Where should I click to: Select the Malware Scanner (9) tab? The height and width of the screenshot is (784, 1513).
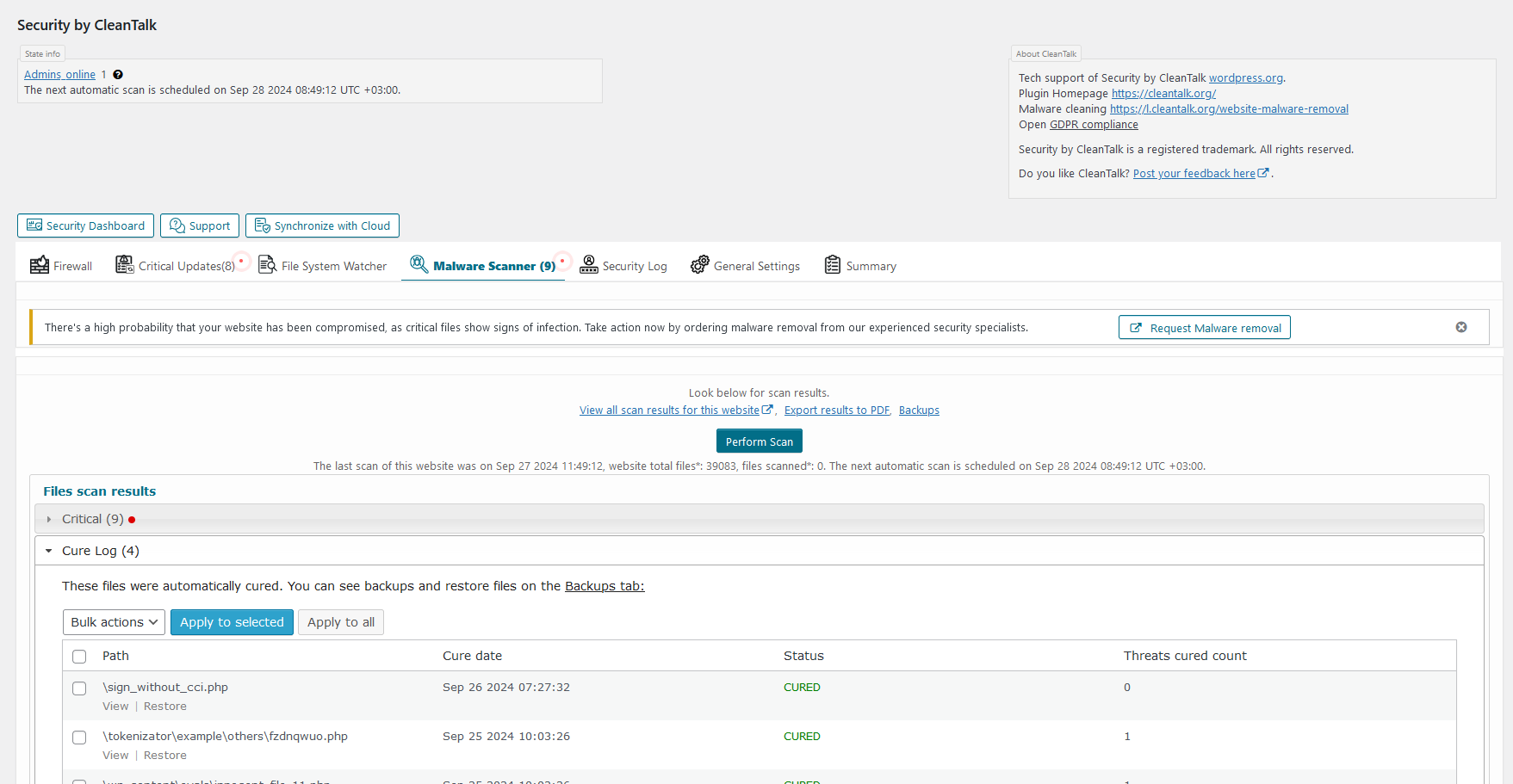483,266
